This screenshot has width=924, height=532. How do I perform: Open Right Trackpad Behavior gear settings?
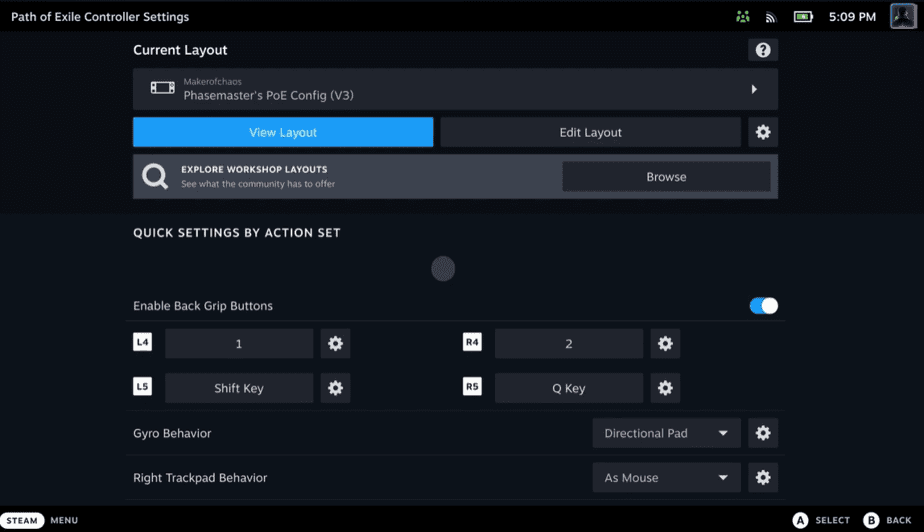click(763, 477)
